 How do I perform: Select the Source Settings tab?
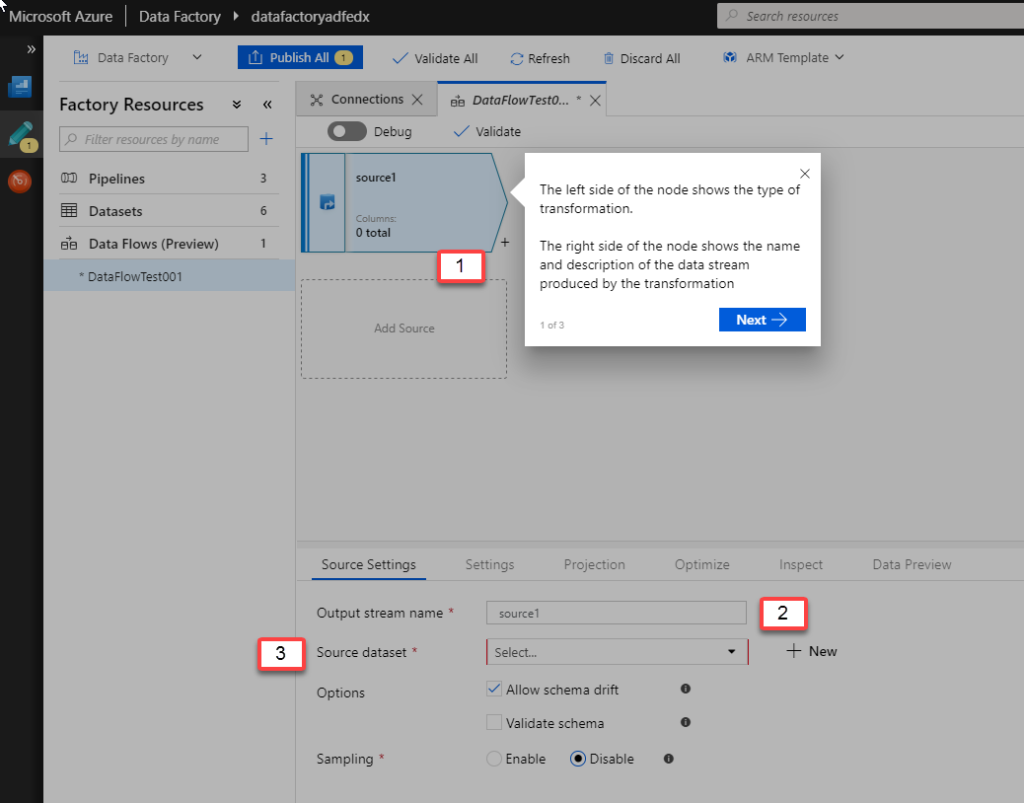coord(368,565)
